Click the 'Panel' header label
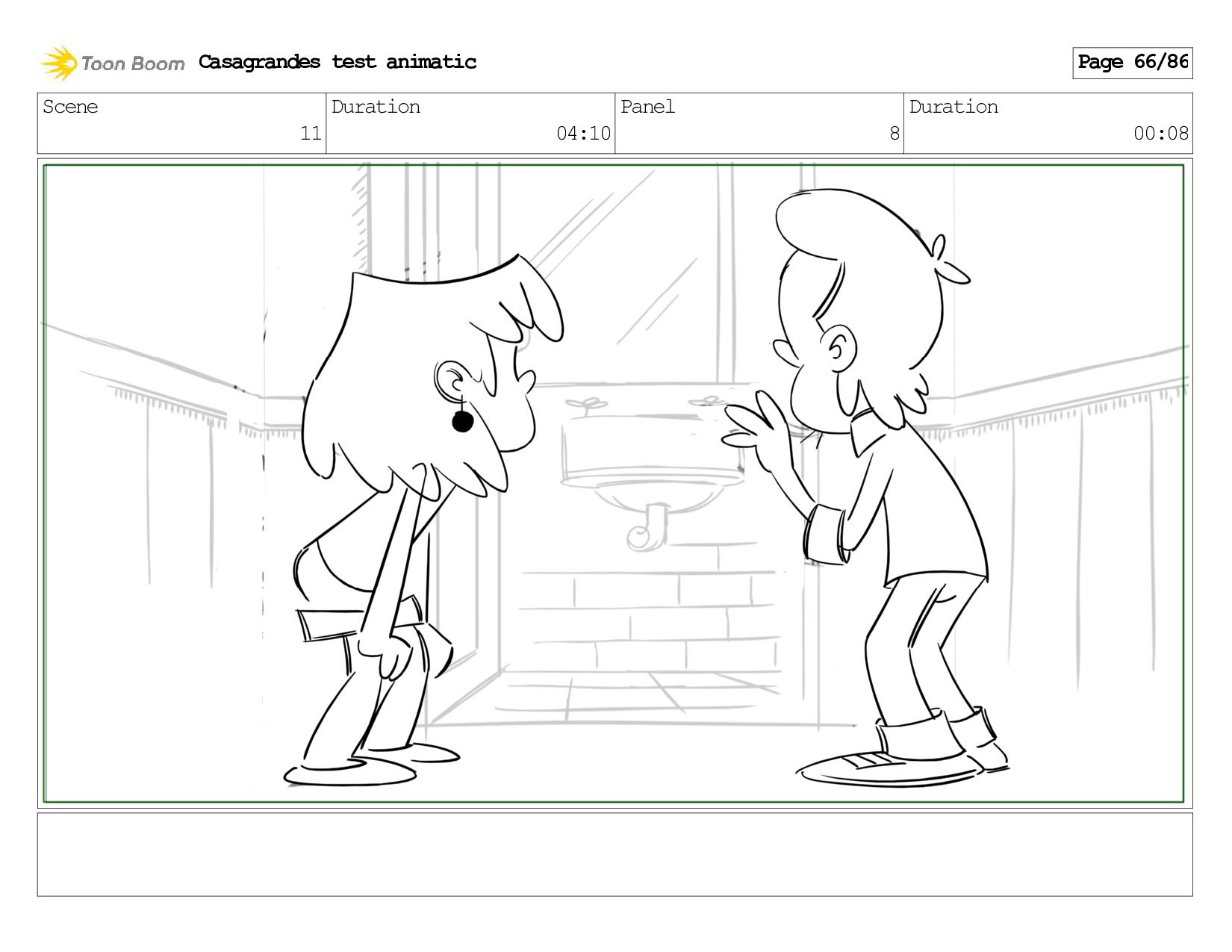The height and width of the screenshot is (952, 1232). 647,107
